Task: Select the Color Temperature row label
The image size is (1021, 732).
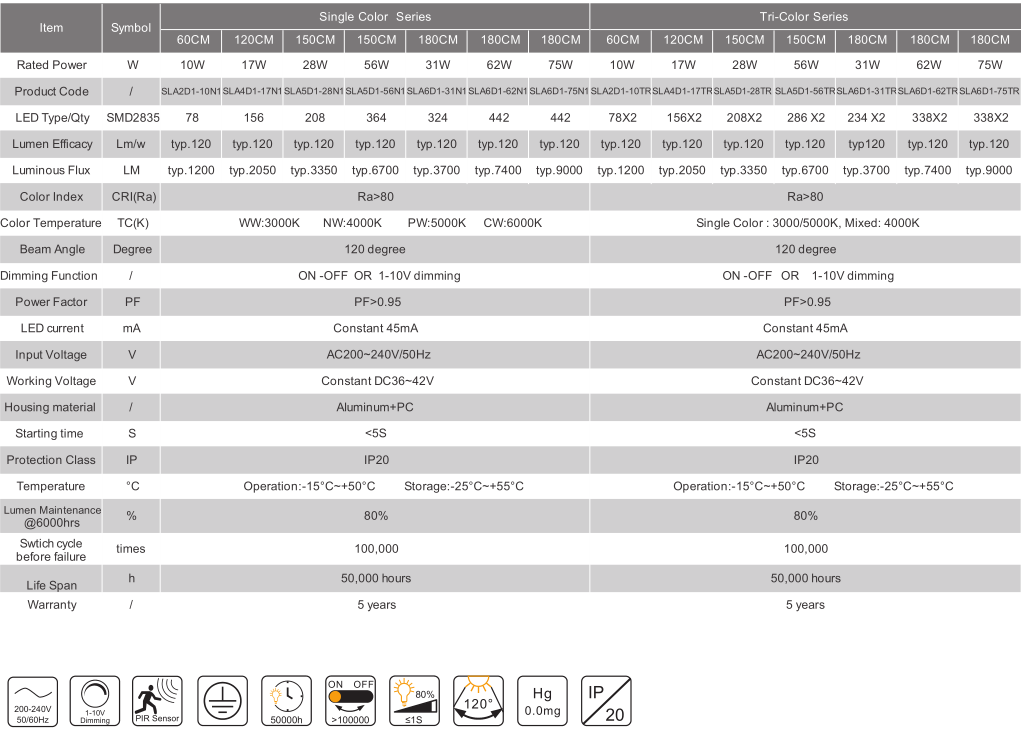Action: tap(51, 223)
